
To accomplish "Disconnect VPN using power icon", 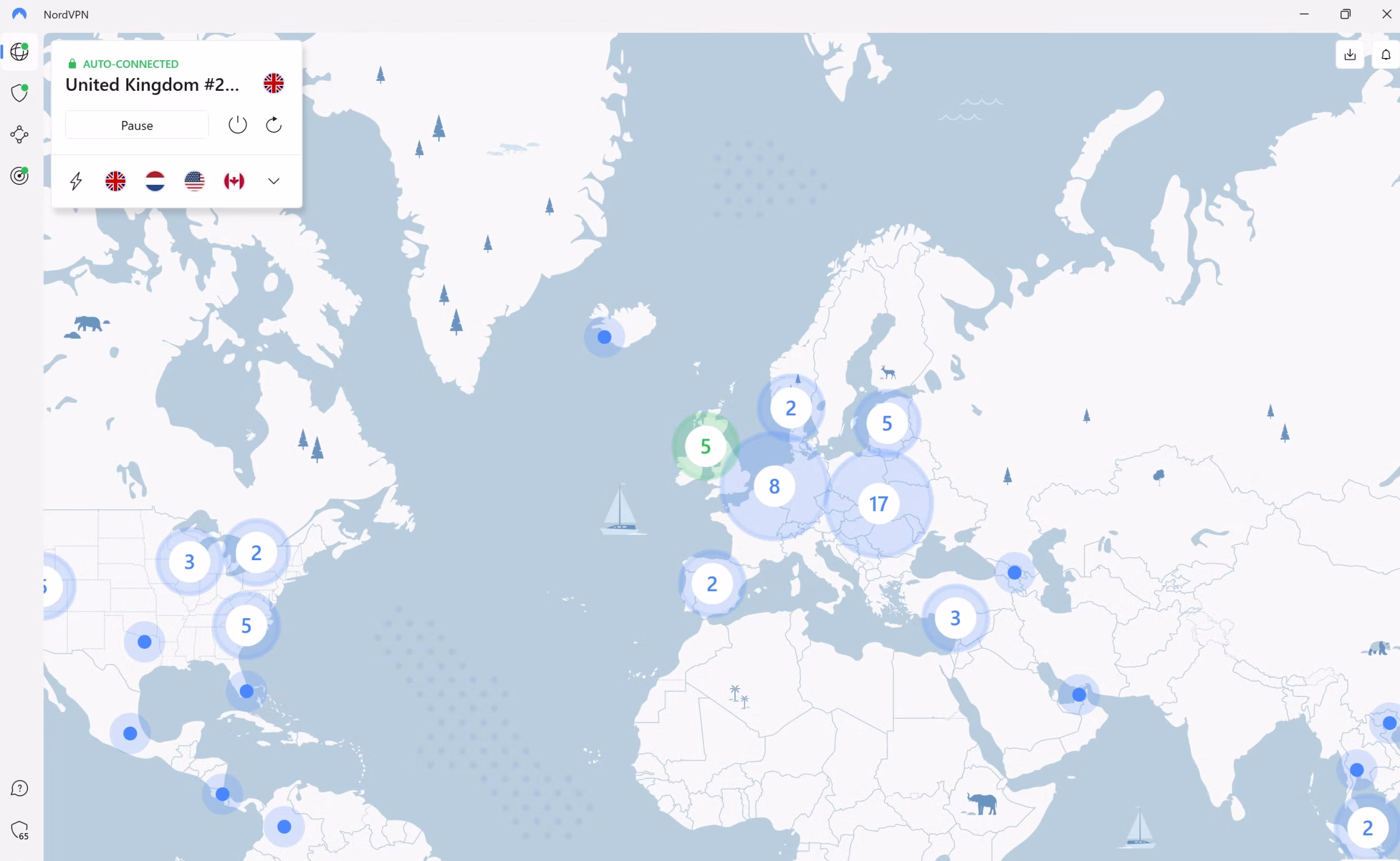I will coord(237,124).
